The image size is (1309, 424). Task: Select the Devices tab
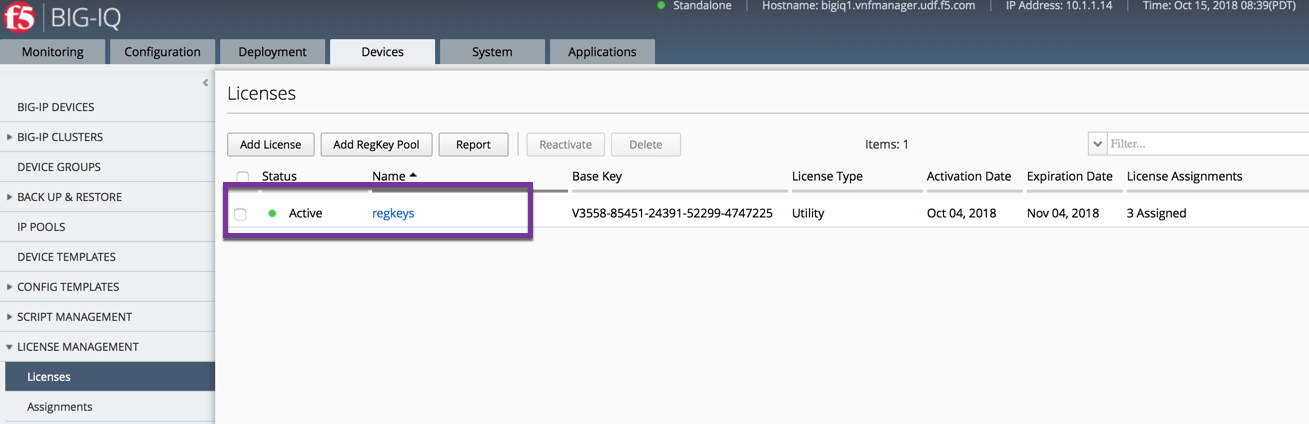click(x=382, y=52)
